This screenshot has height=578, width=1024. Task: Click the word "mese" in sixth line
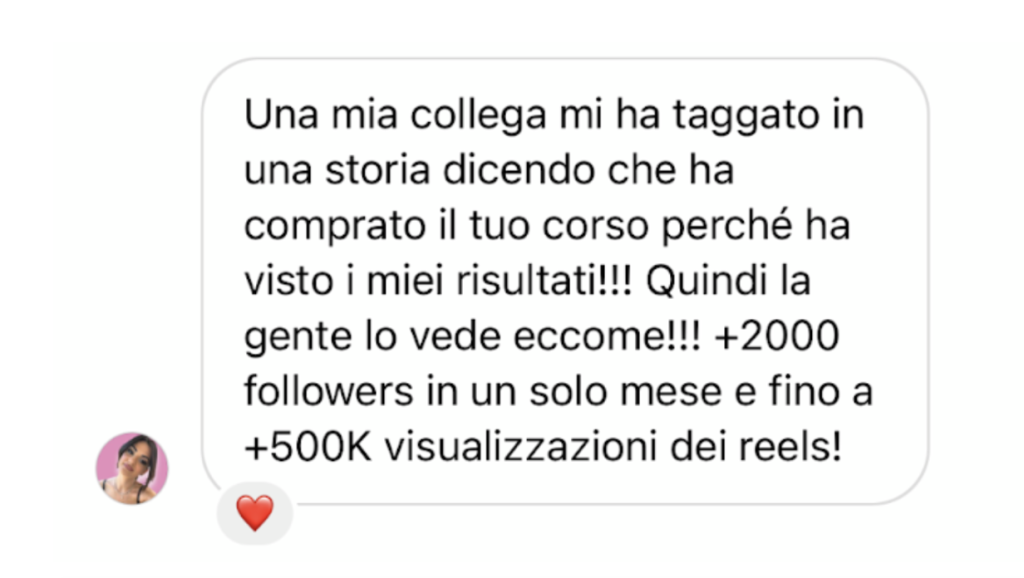pos(671,394)
